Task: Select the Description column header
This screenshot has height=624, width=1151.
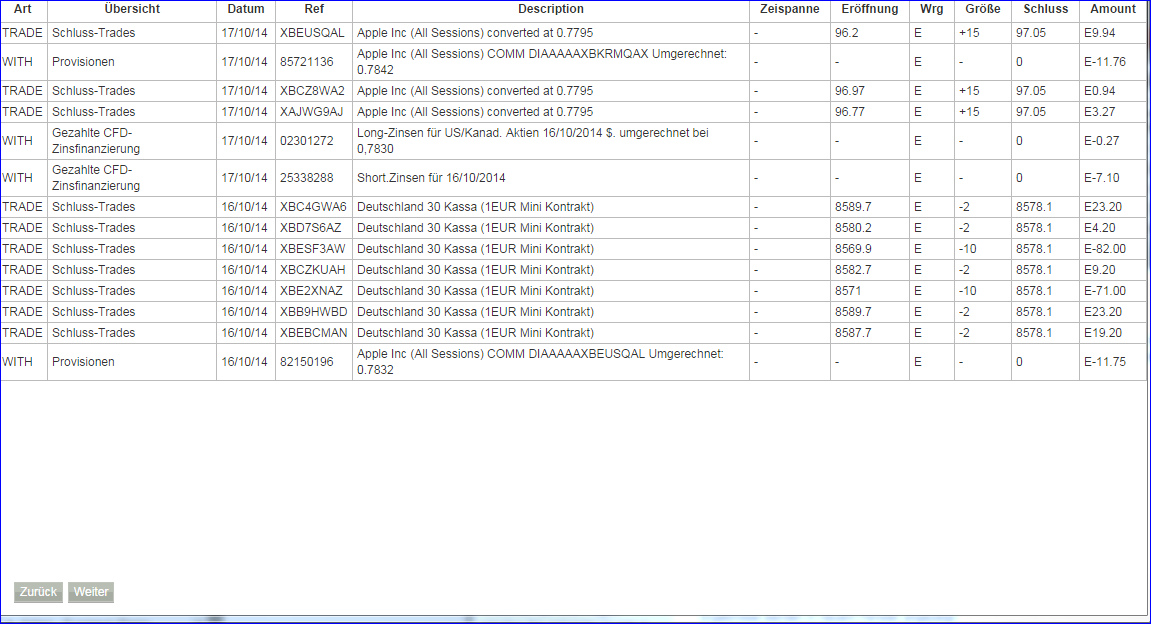Action: click(x=551, y=9)
